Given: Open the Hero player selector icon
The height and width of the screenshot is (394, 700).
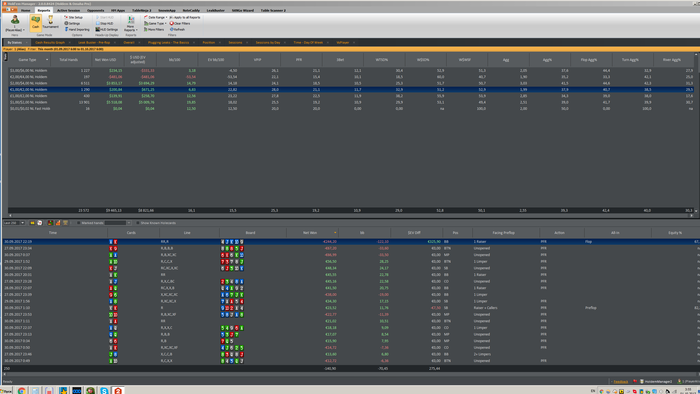Looking at the screenshot, I should point(15,20).
